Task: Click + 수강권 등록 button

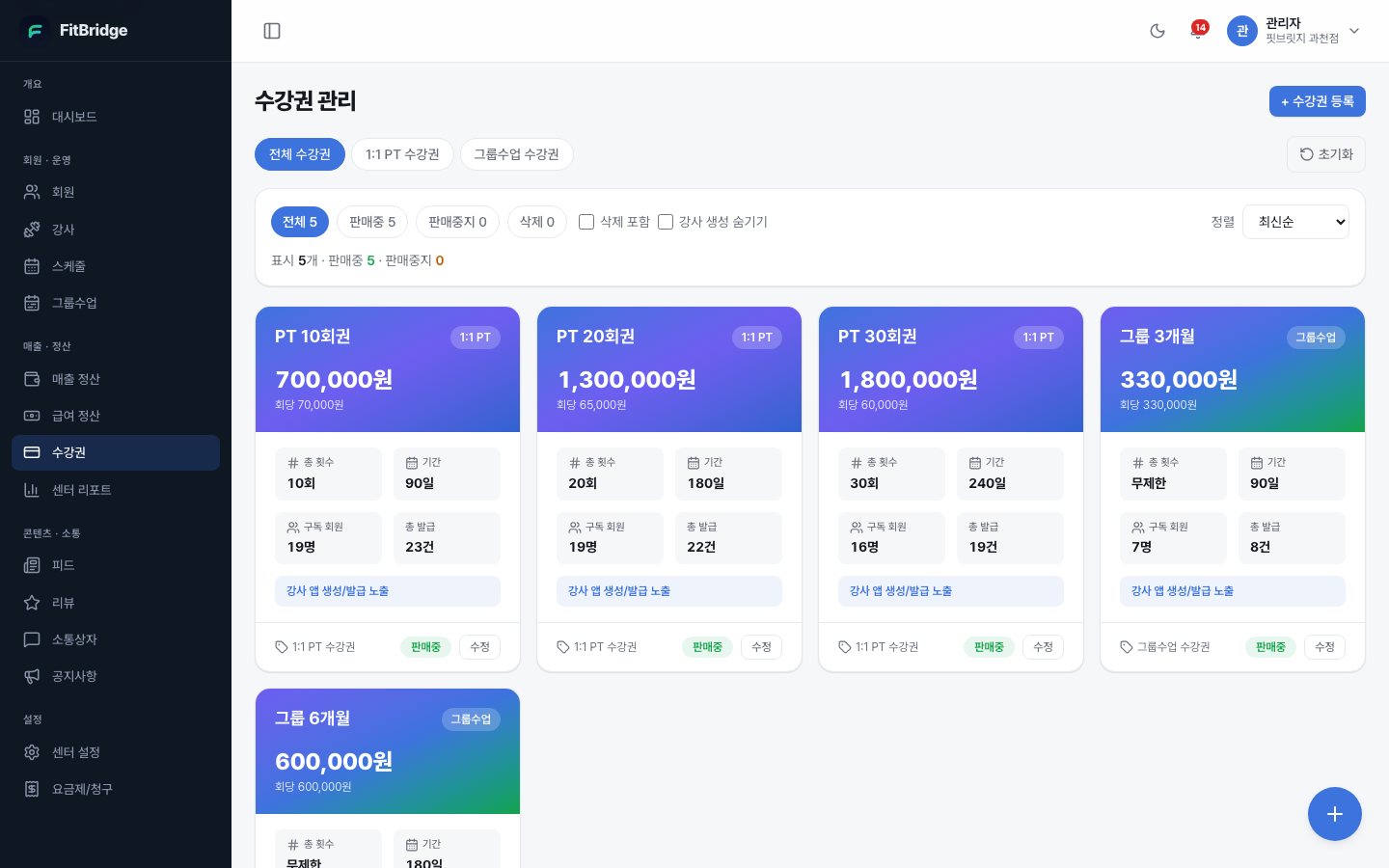Action: pos(1318,101)
